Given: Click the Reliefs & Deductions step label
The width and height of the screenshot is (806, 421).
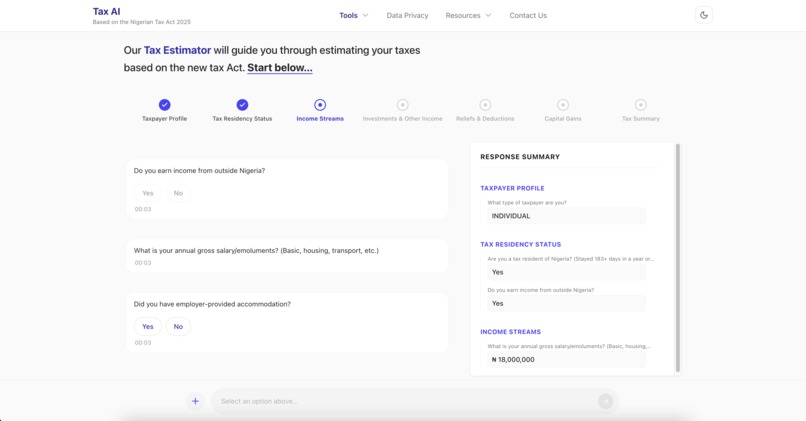Looking at the screenshot, I should point(485,119).
